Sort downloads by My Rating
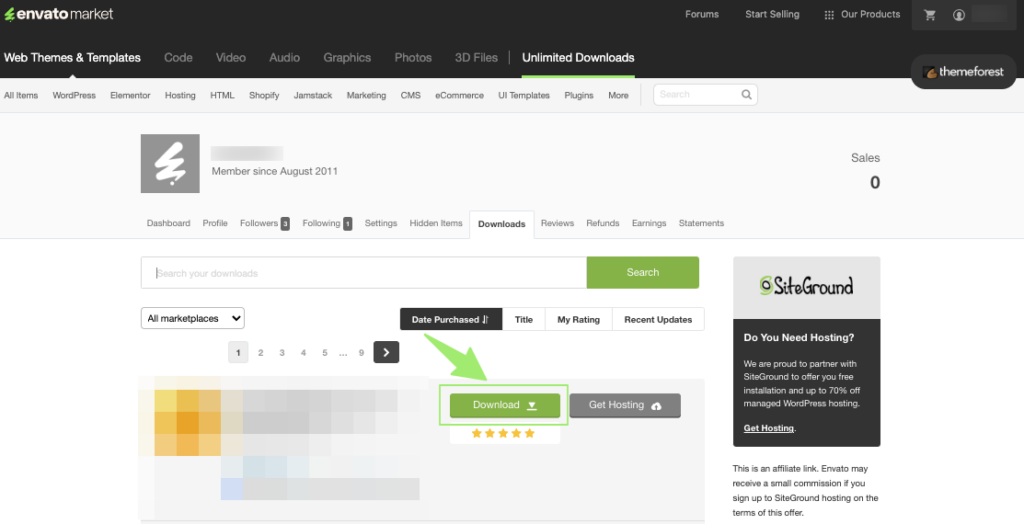The width and height of the screenshot is (1024, 524). coord(579,319)
